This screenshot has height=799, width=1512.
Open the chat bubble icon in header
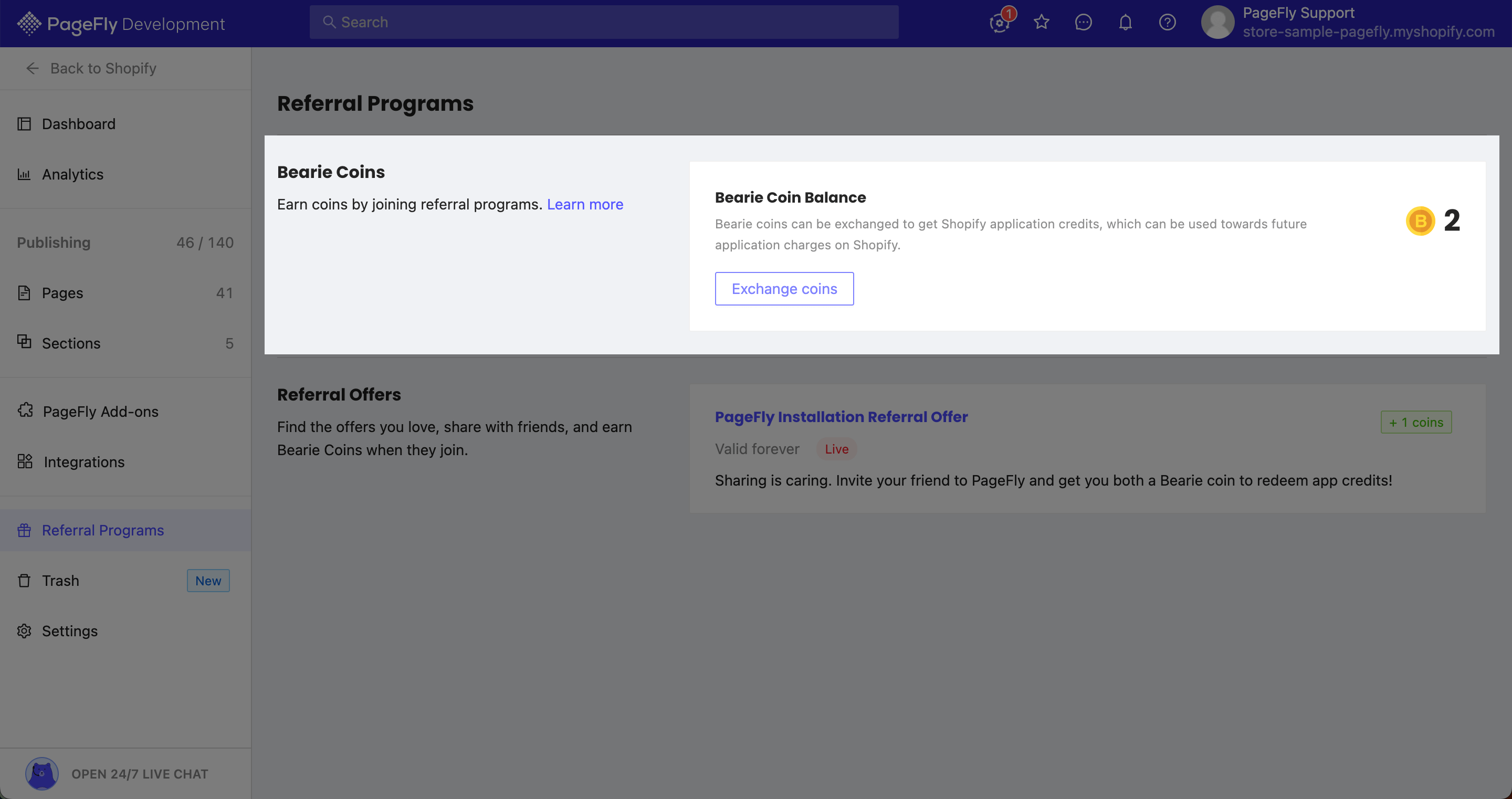[x=1083, y=22]
